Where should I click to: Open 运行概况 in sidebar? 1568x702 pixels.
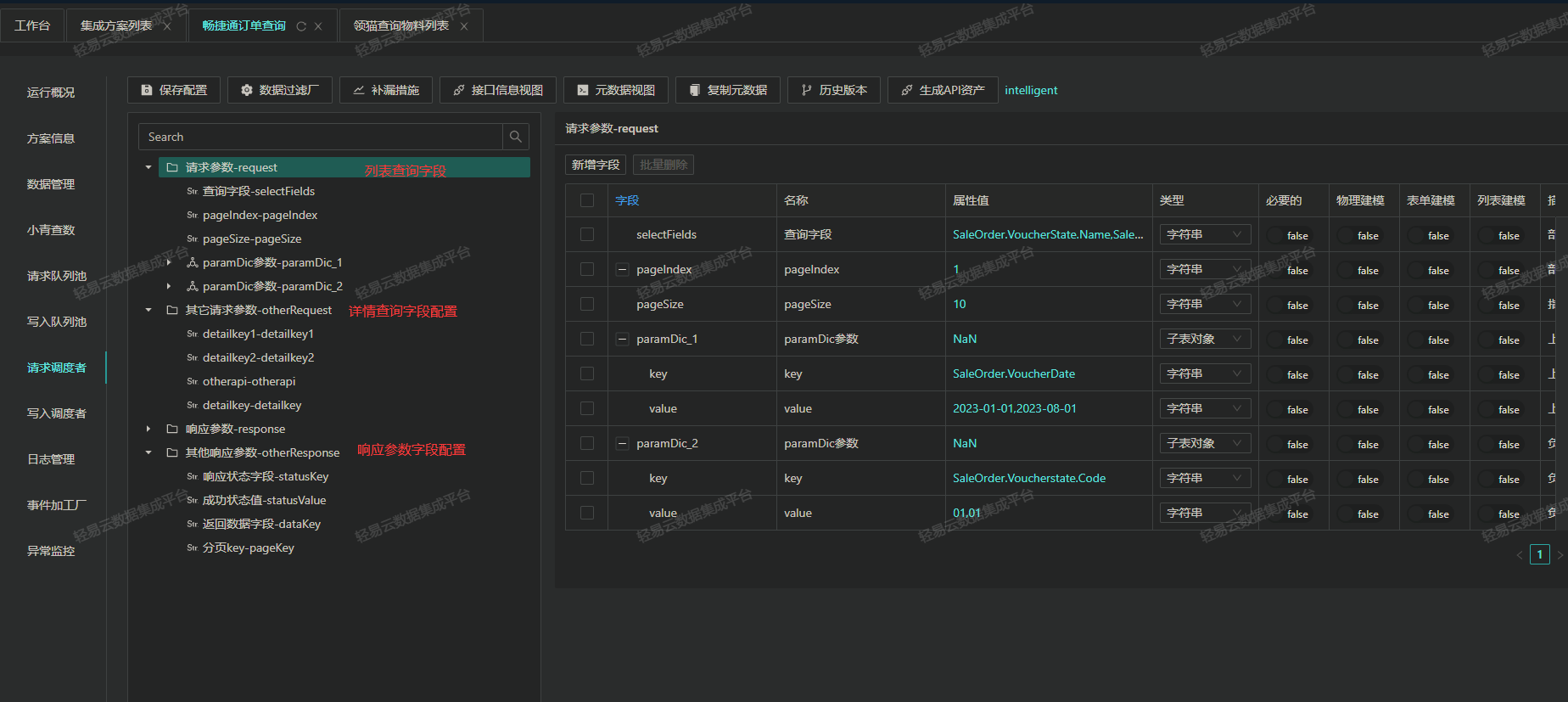coord(51,93)
